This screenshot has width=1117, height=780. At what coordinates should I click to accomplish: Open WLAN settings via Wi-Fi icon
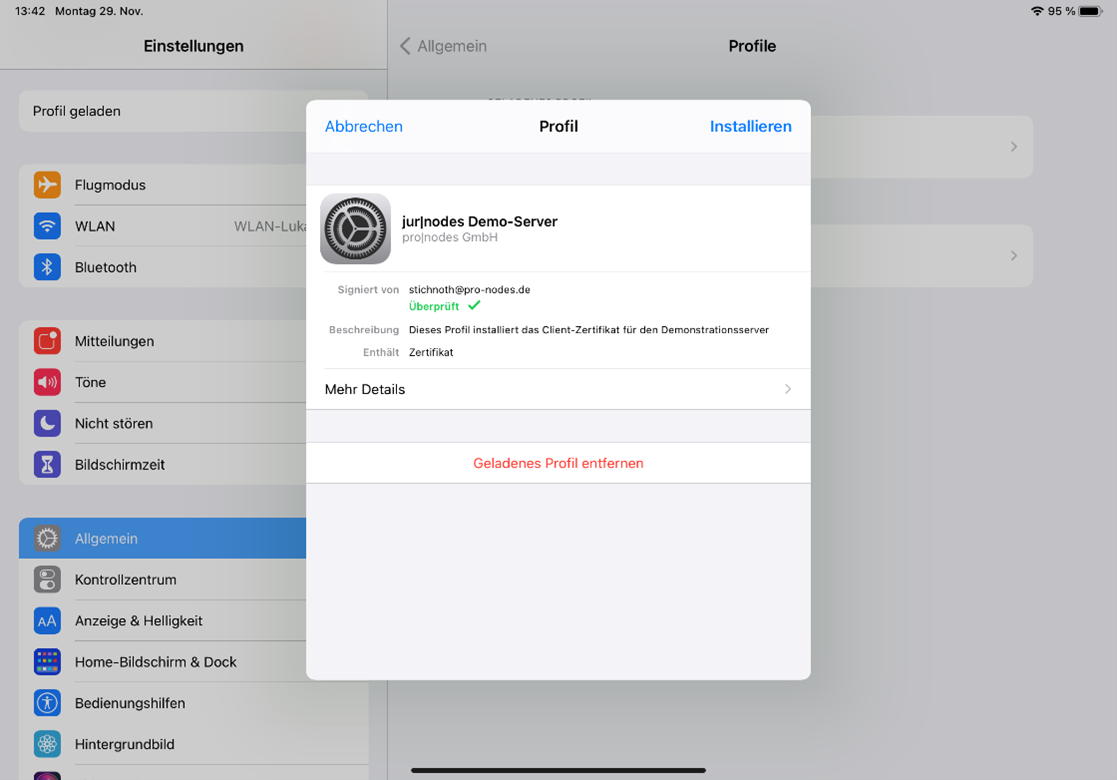[47, 226]
